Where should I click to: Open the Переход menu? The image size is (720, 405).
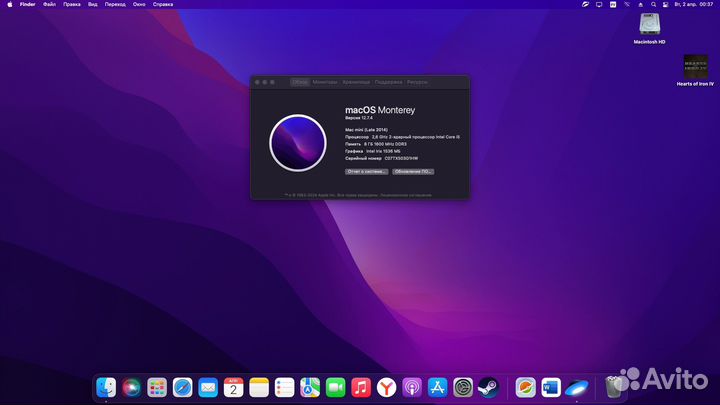coord(115,4)
